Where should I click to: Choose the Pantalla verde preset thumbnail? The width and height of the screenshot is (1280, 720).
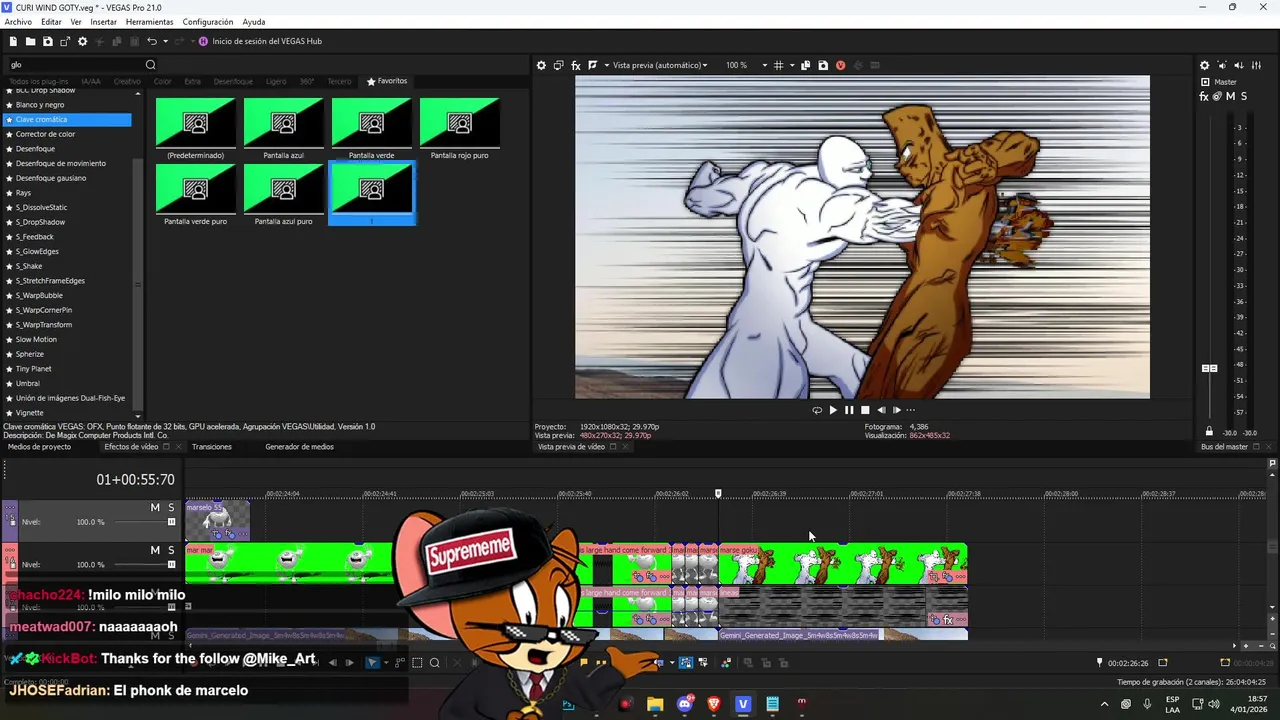tap(372, 128)
